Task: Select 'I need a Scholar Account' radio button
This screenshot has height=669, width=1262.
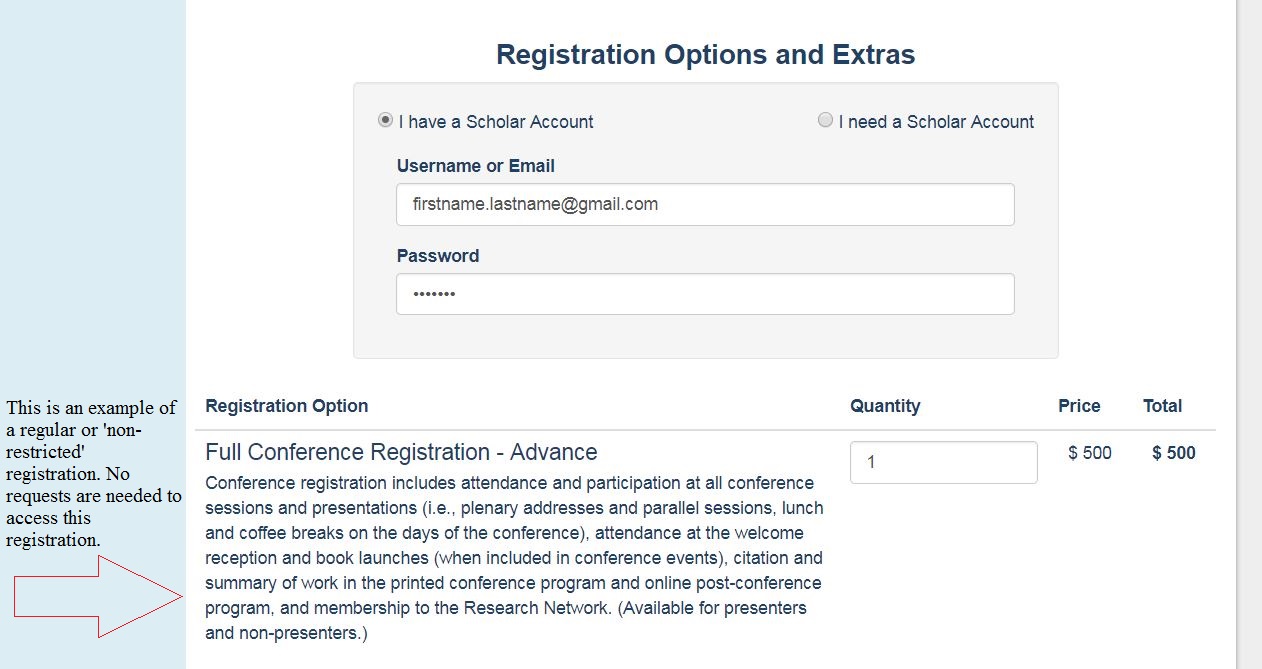Action: tap(825, 120)
